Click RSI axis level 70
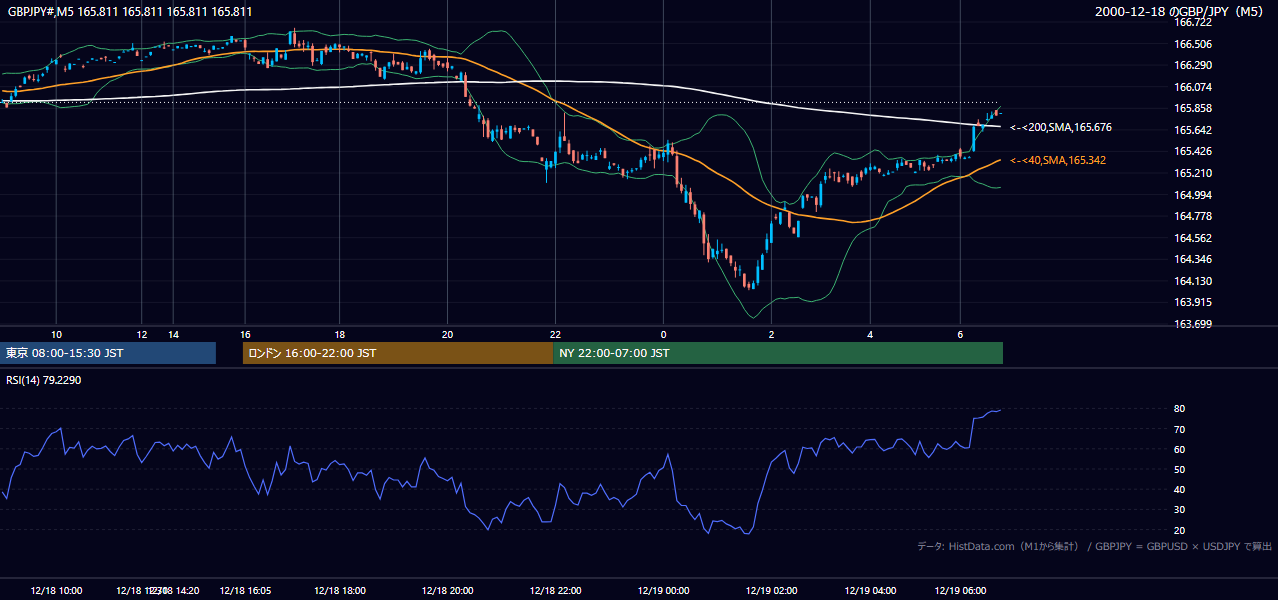1278x600 pixels. point(1180,429)
